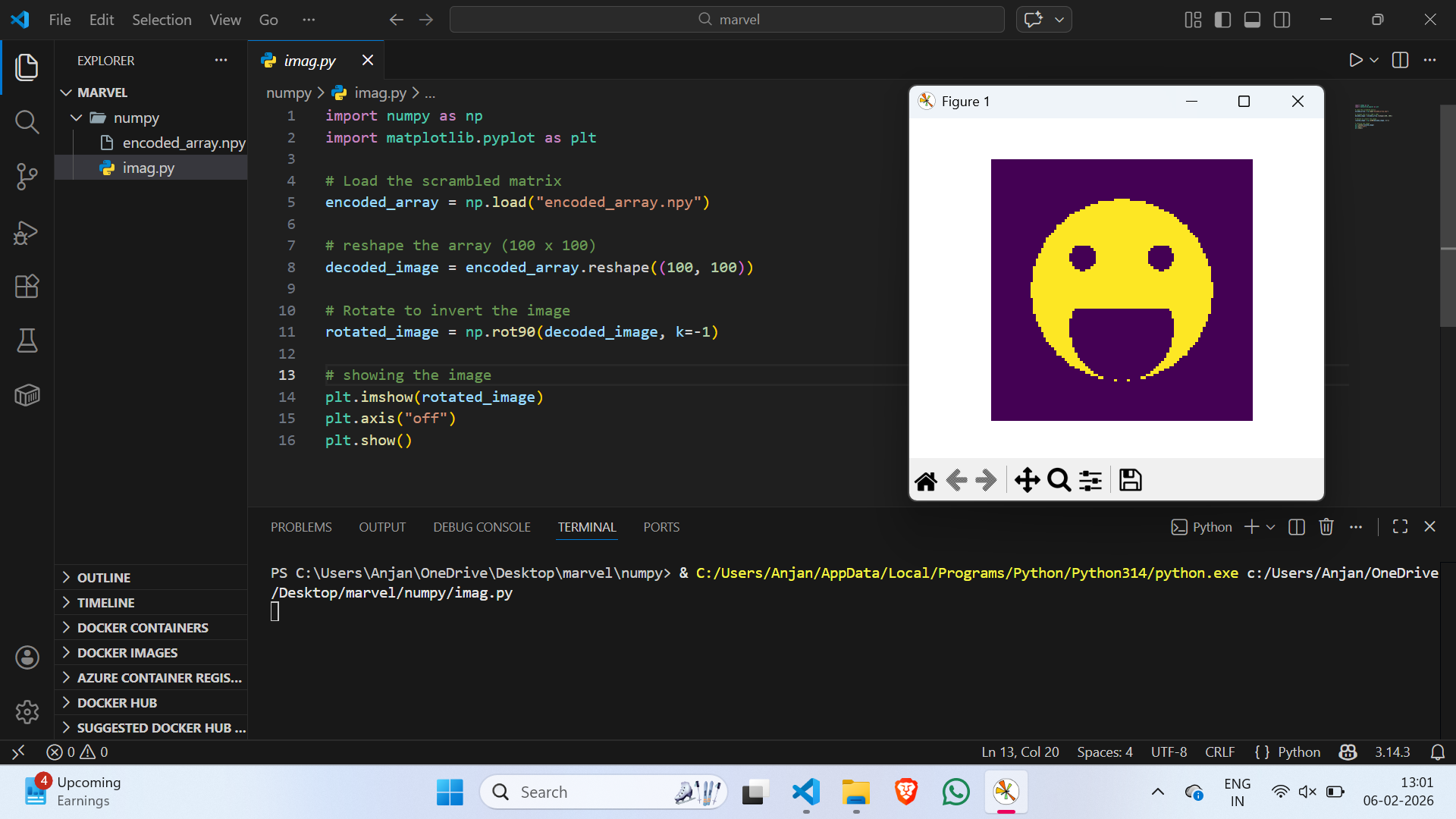
Task: Save the plot using the Figure toolbar
Action: (x=1130, y=480)
